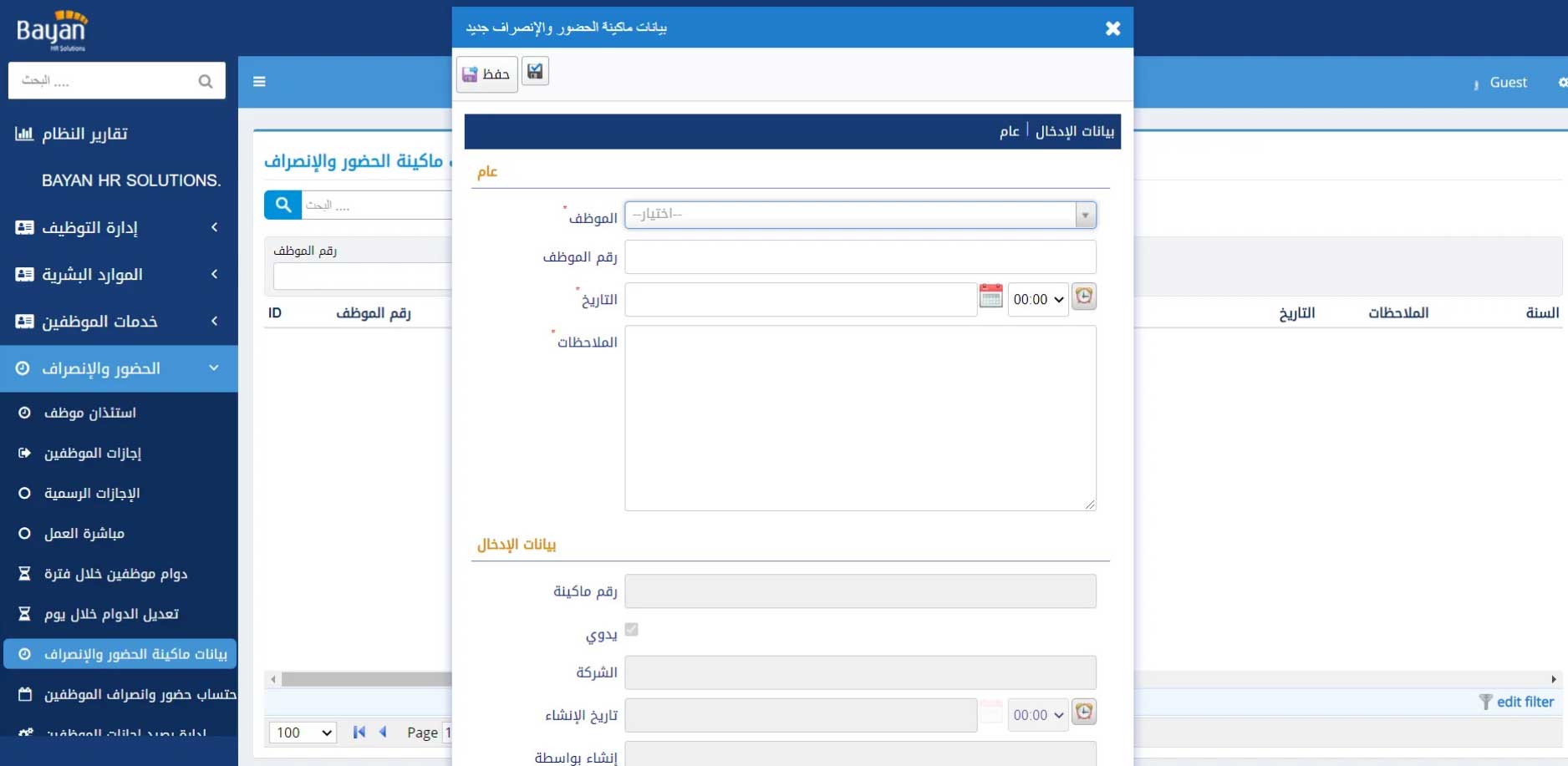Click the الشركة company field
The image size is (1568, 766).
tap(860, 672)
